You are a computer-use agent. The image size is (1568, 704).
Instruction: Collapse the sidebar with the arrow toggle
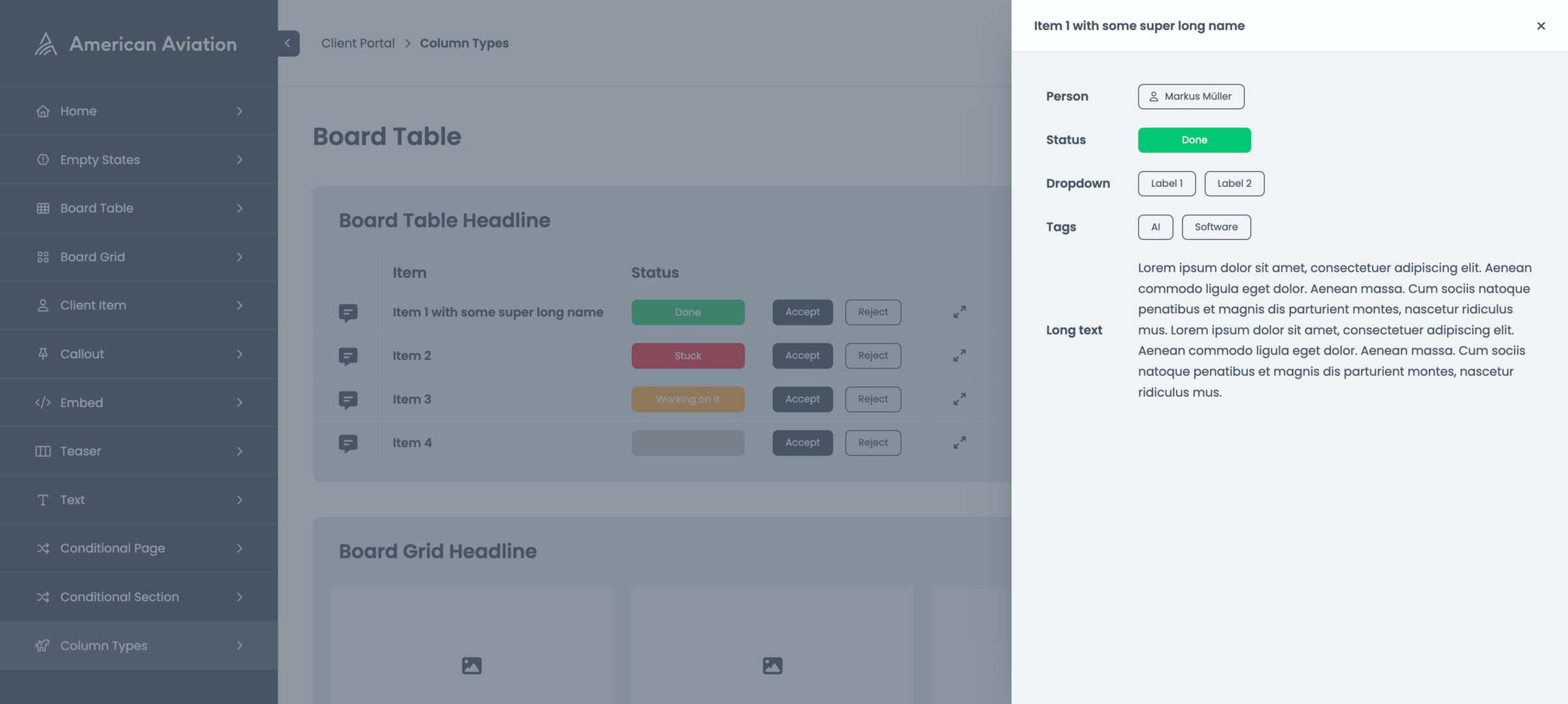tap(288, 43)
